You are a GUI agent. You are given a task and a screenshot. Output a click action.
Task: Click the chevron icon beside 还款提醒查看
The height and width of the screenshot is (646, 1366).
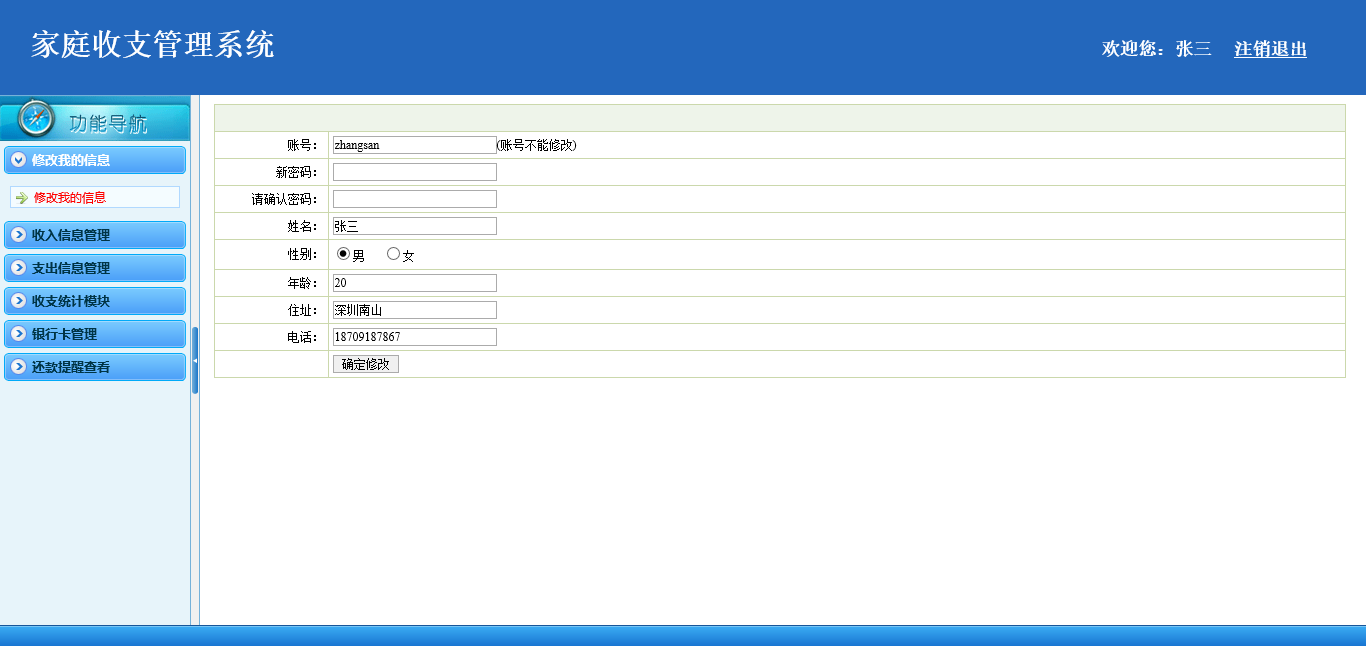[18, 367]
